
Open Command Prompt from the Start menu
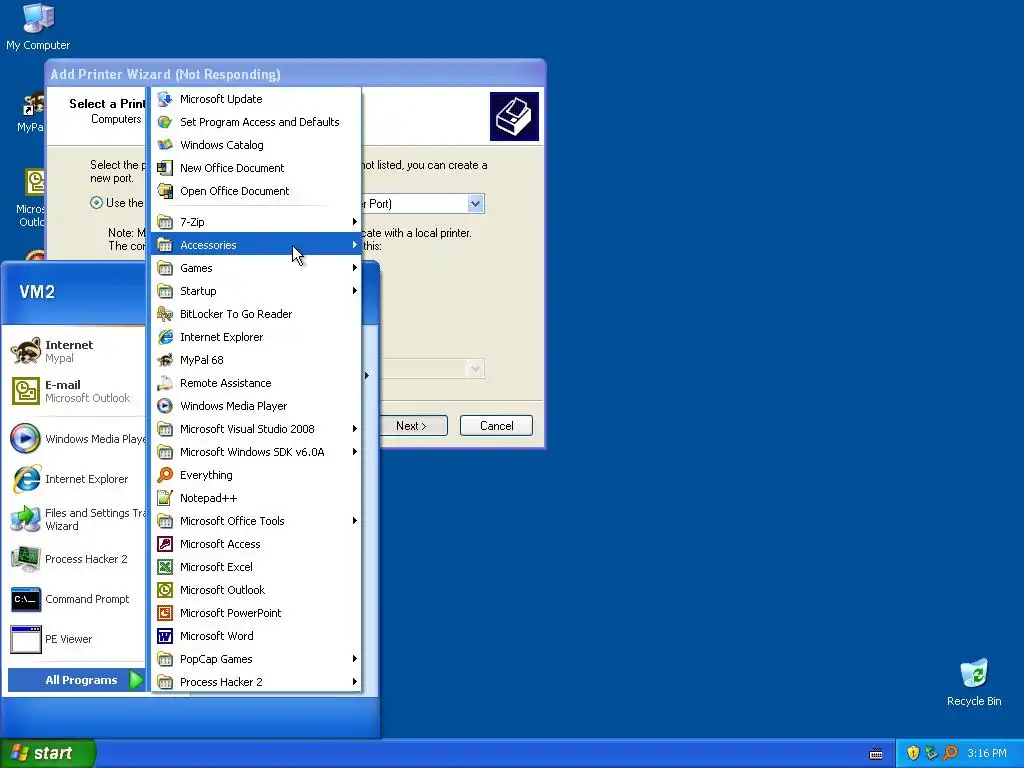[x=76, y=599]
